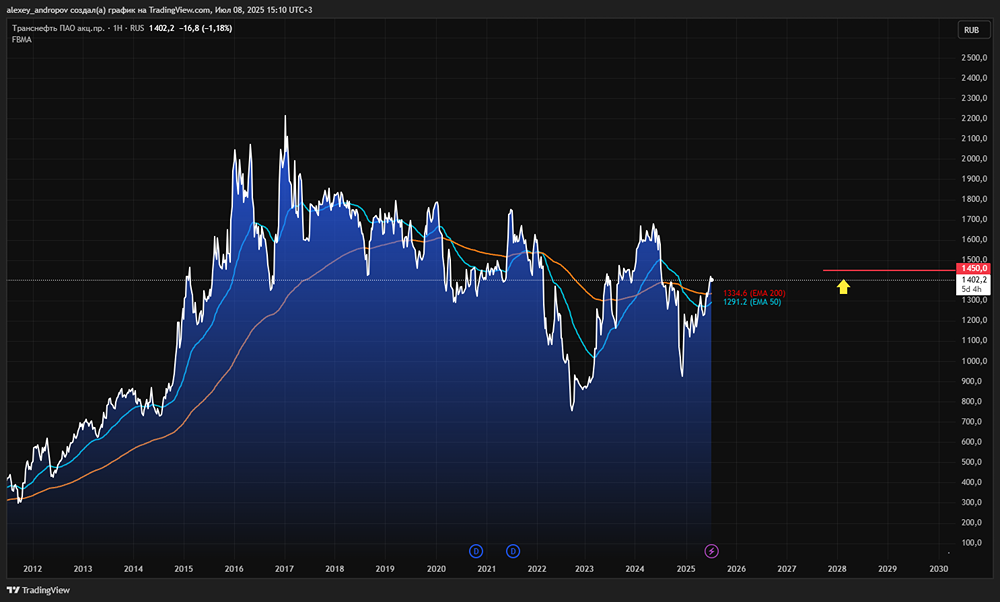Click the purple lightning event marker
1000x602 pixels.
pos(711,551)
